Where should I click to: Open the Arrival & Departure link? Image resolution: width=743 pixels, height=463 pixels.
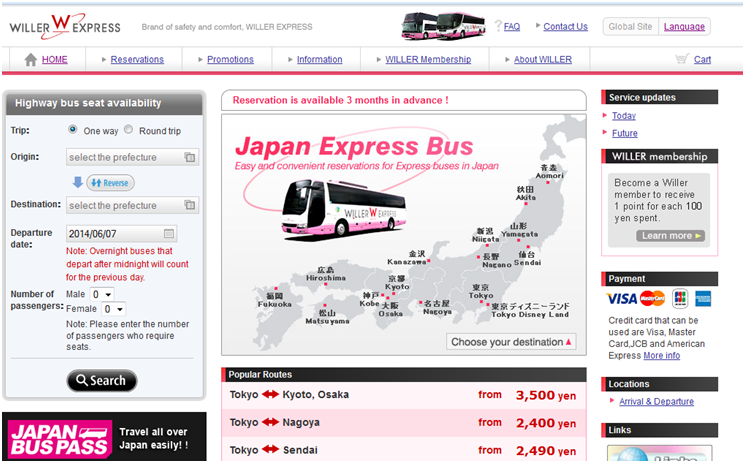point(656,401)
